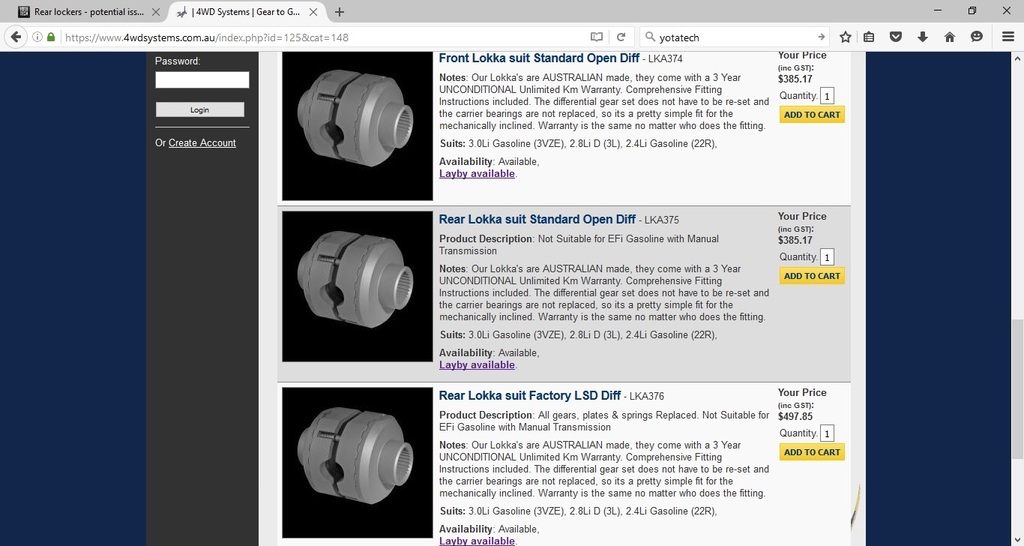Open Rear Lokka suit Factory LSD Diff
The width and height of the screenshot is (1024, 546).
[x=530, y=395]
